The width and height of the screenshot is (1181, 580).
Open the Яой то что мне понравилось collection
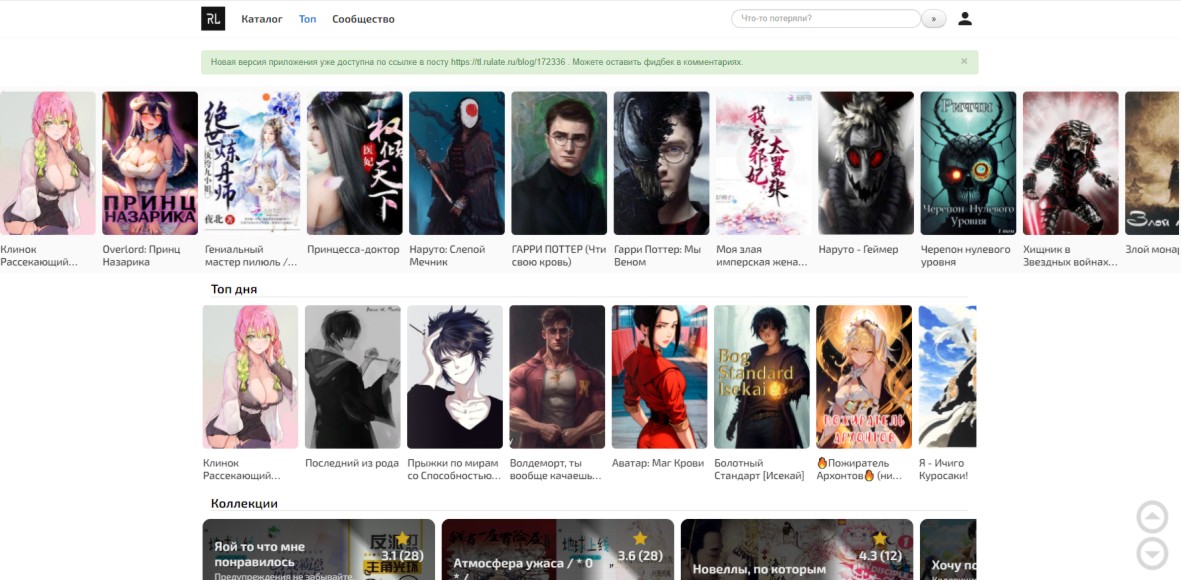point(318,549)
